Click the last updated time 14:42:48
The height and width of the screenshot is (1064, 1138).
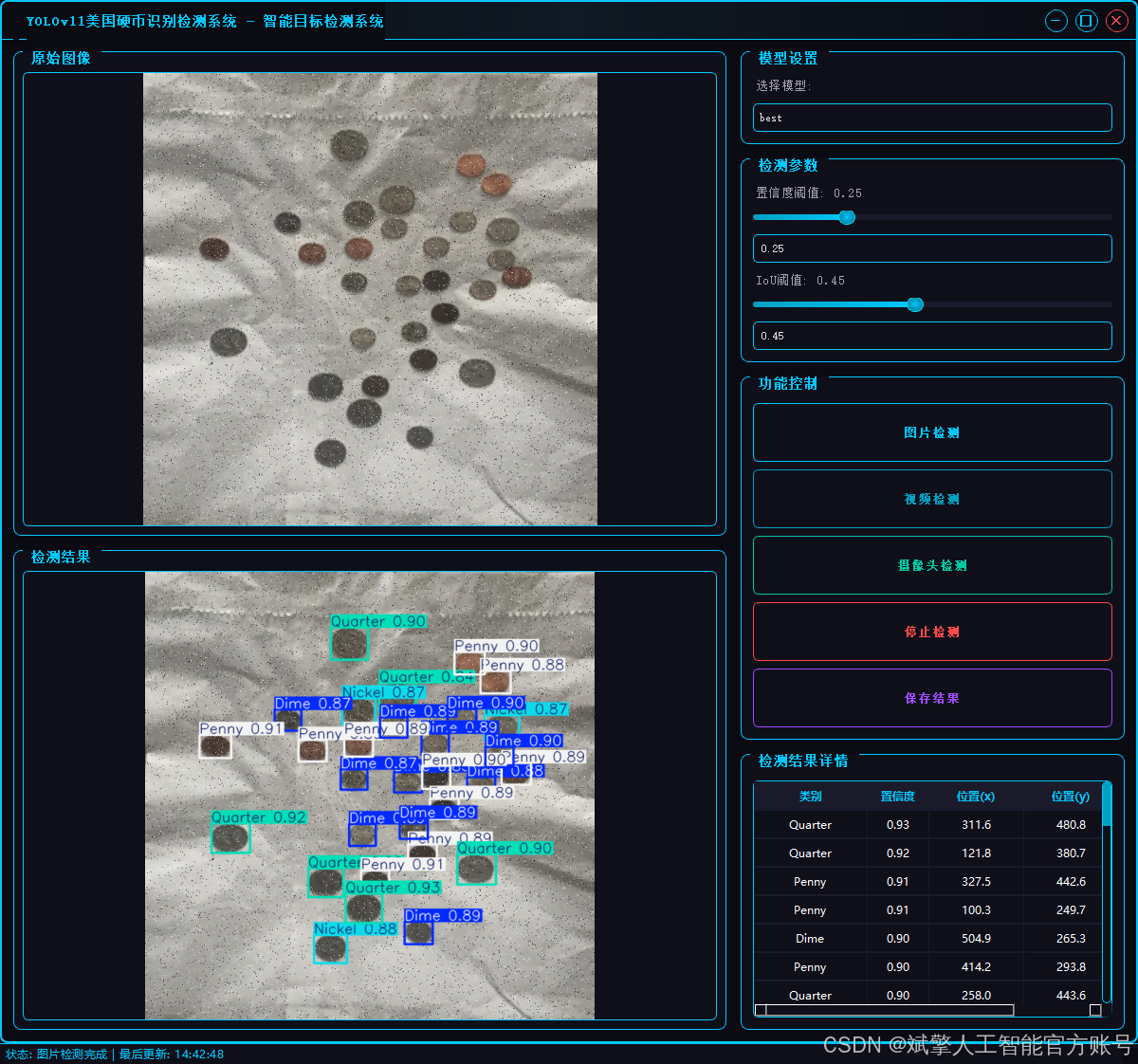coord(199,1055)
